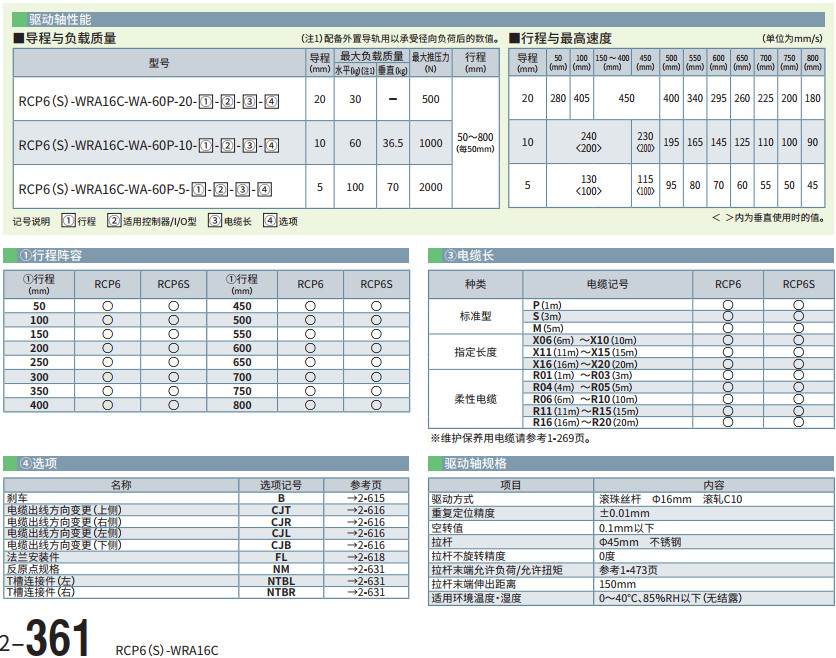Click the 115 <100> speed cell
This screenshot has width=836, height=658.
click(x=645, y=185)
